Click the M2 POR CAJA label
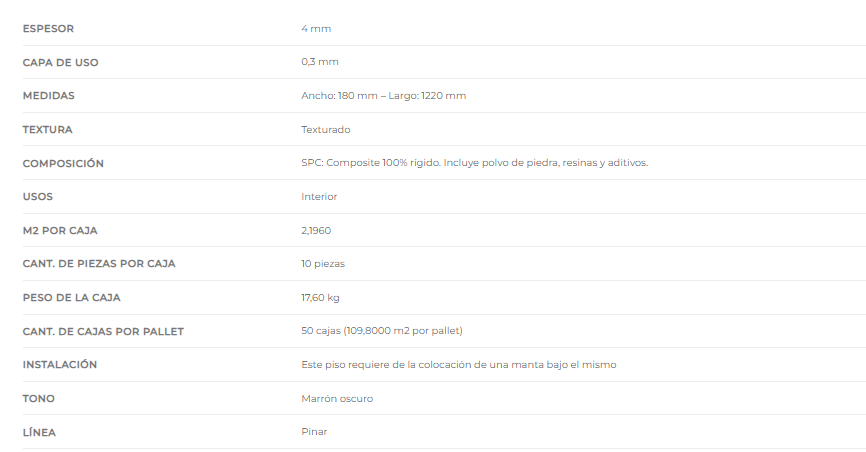 pyautogui.click(x=60, y=230)
